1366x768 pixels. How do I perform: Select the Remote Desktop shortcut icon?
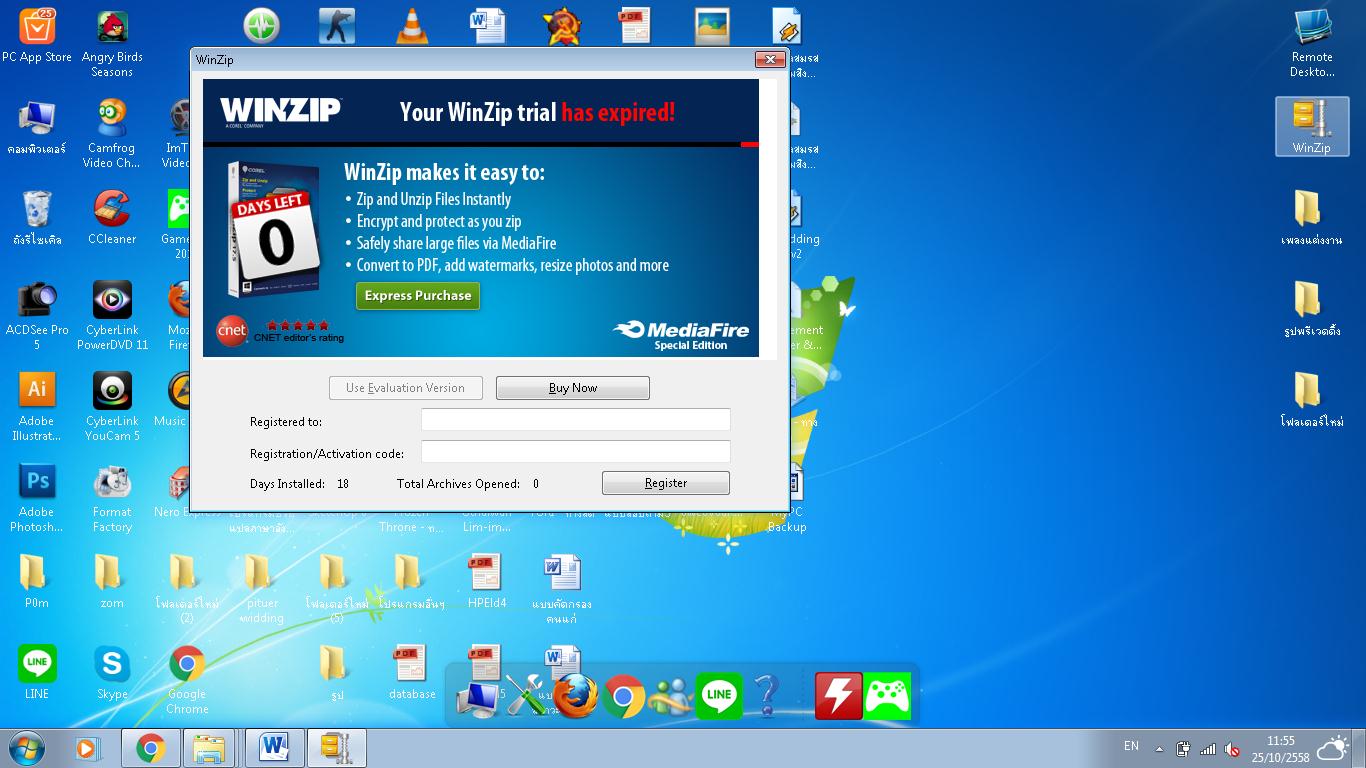tap(1312, 44)
